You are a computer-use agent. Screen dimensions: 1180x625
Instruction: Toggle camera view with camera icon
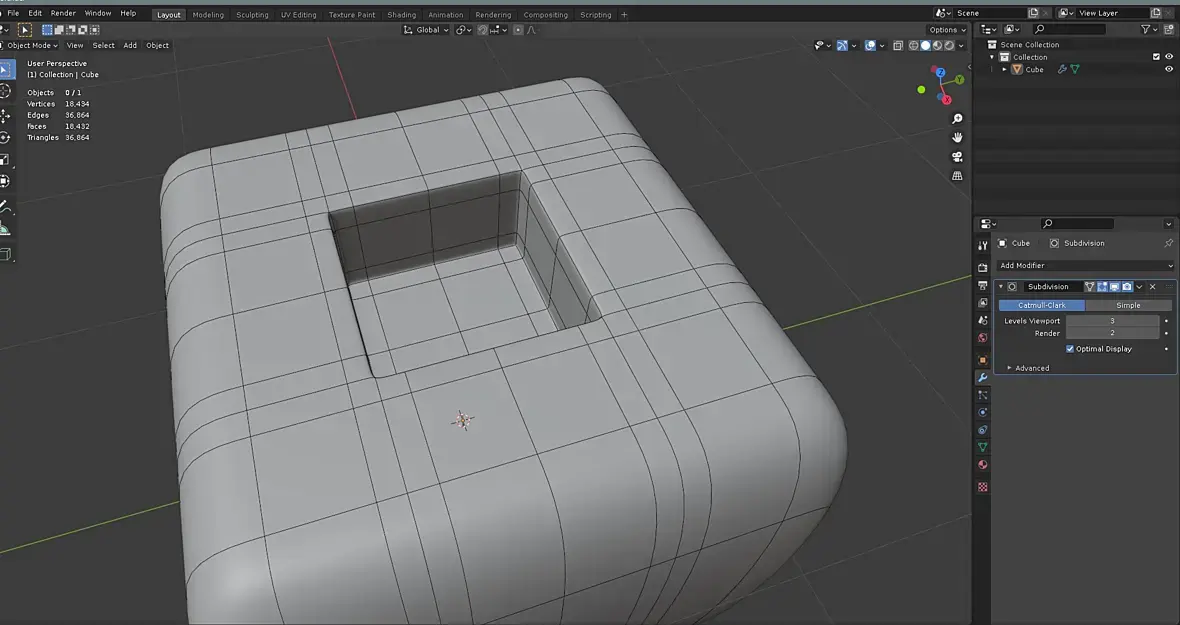(x=957, y=157)
